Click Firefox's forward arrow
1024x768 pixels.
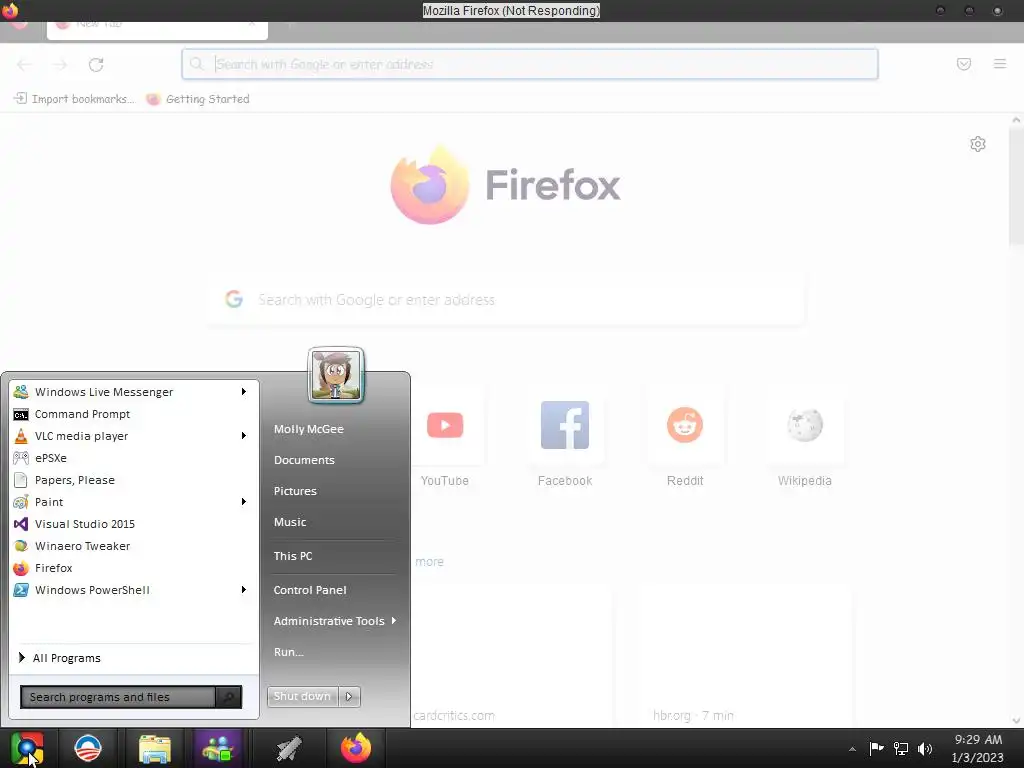point(60,64)
